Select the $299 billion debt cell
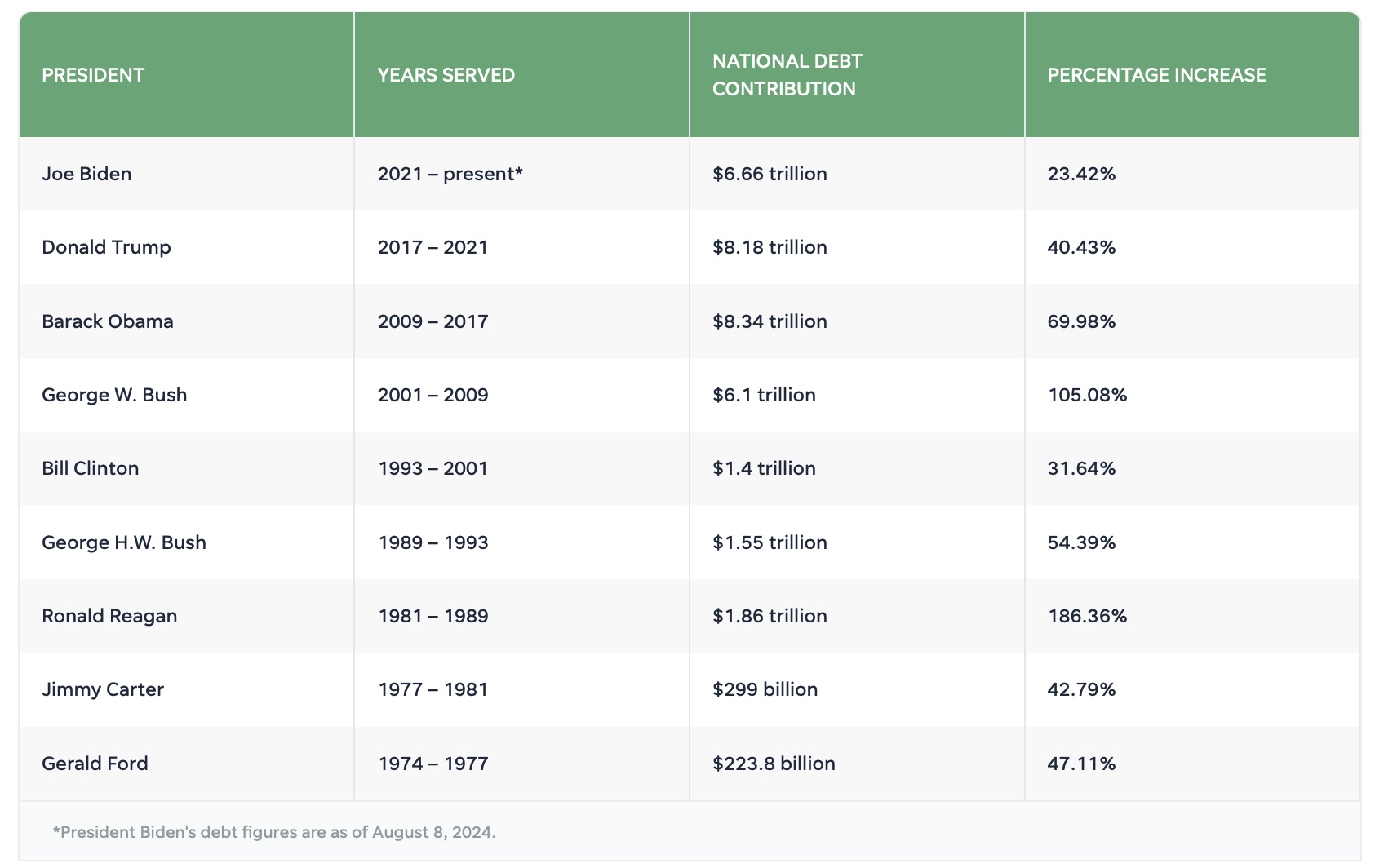The height and width of the screenshot is (868, 1384). pyautogui.click(x=765, y=689)
